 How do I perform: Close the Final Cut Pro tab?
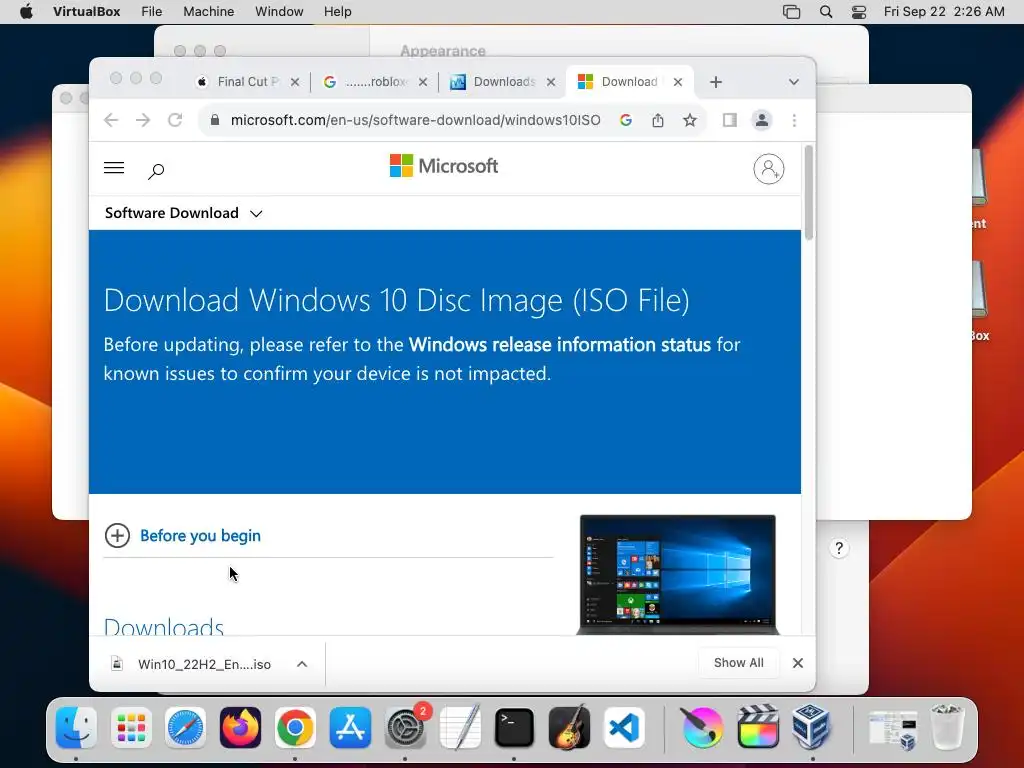tap(295, 82)
